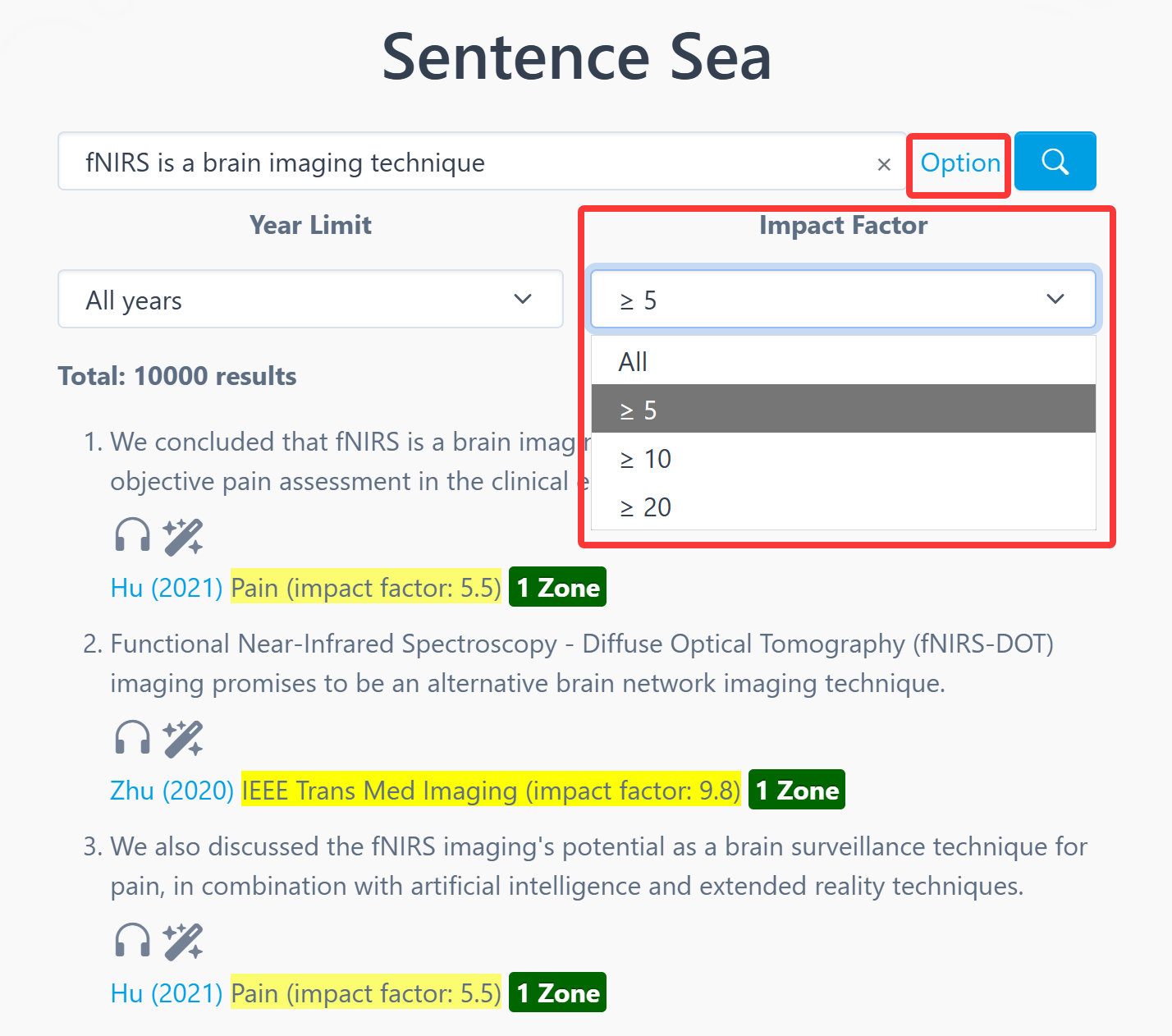
Task: Click the magic wand for the third result
Action: pyautogui.click(x=182, y=941)
